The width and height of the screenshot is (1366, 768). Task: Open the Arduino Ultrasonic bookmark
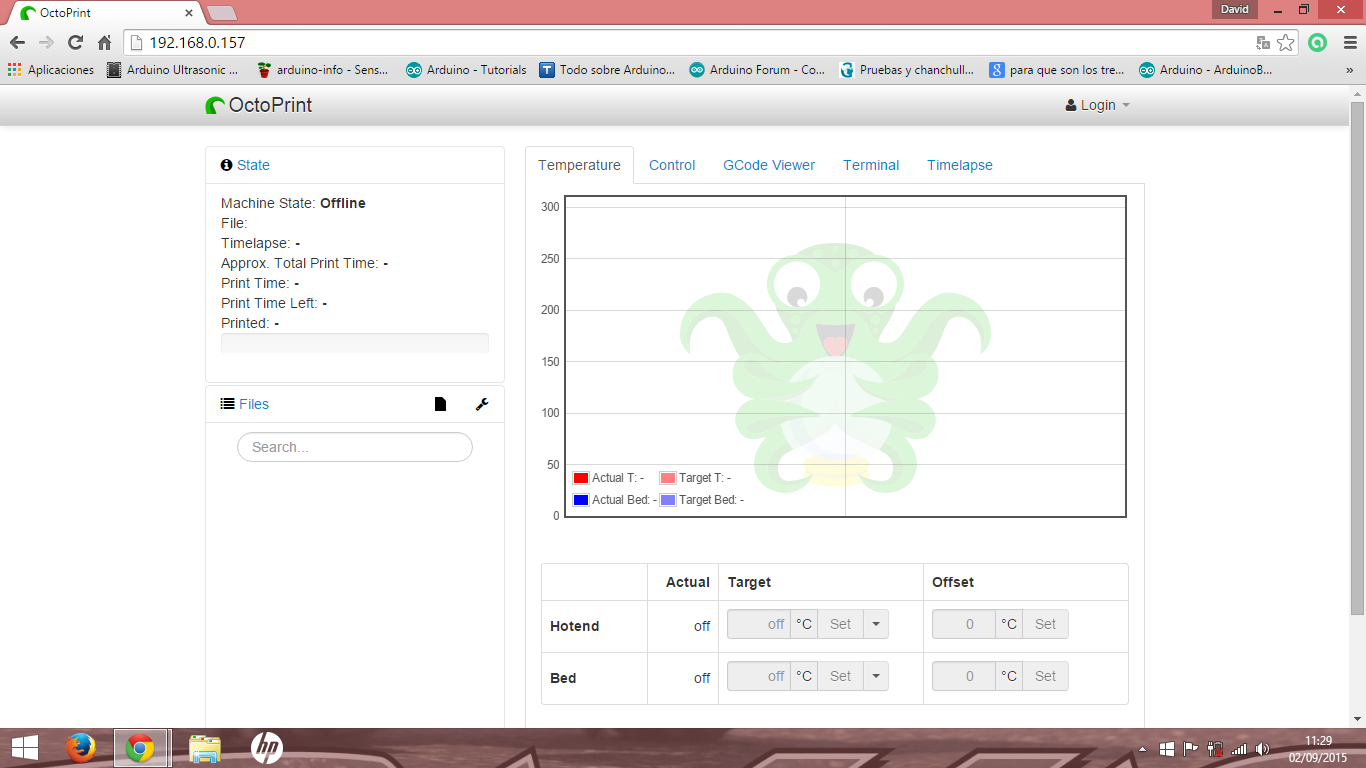coord(173,70)
